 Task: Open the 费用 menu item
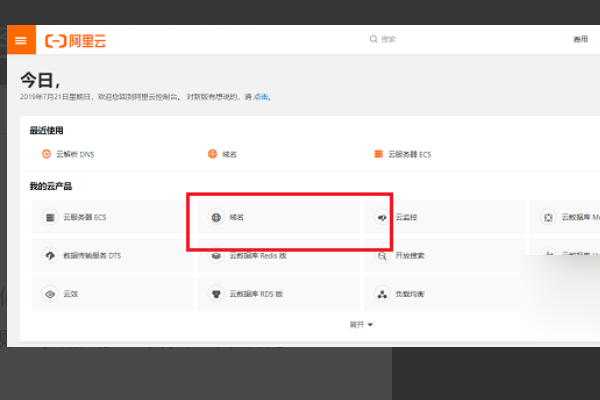coord(580,39)
